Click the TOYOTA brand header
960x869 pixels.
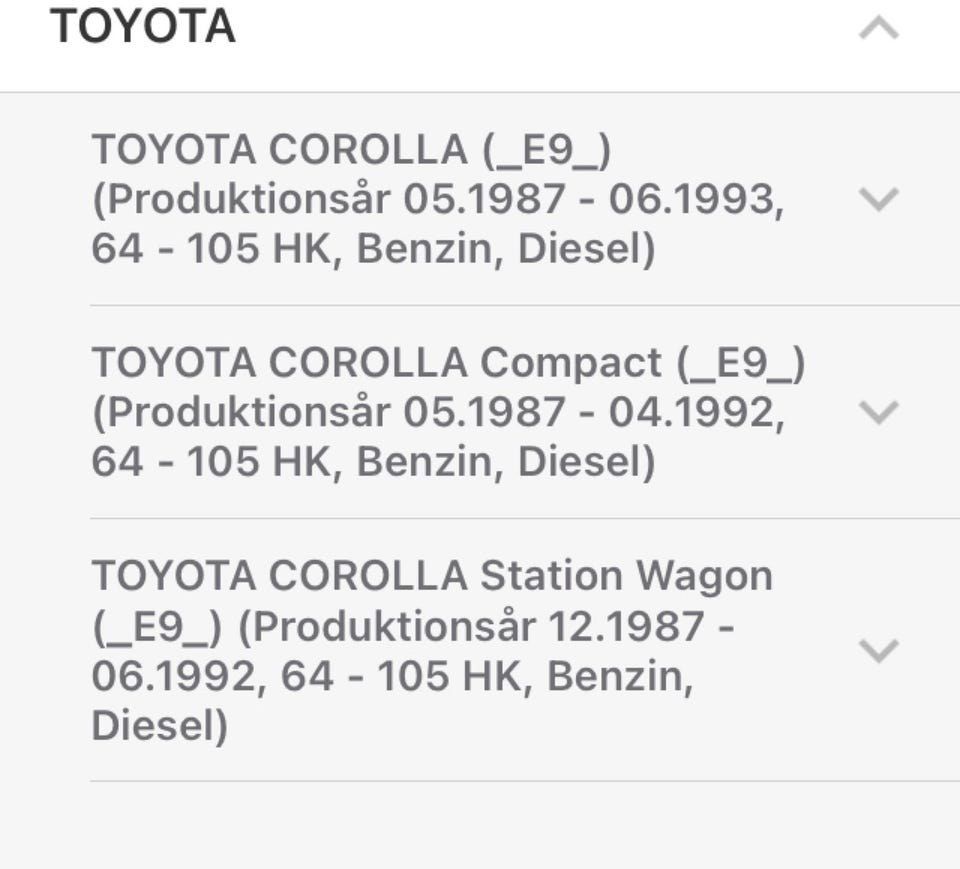coord(143,27)
